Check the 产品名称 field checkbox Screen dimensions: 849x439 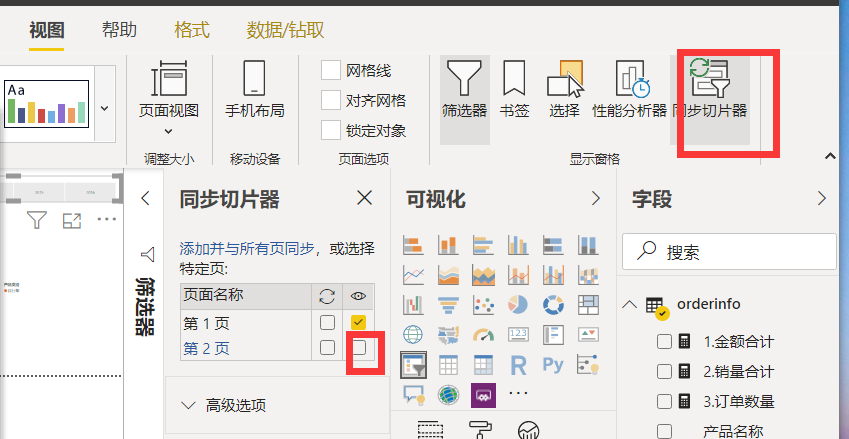point(664,431)
